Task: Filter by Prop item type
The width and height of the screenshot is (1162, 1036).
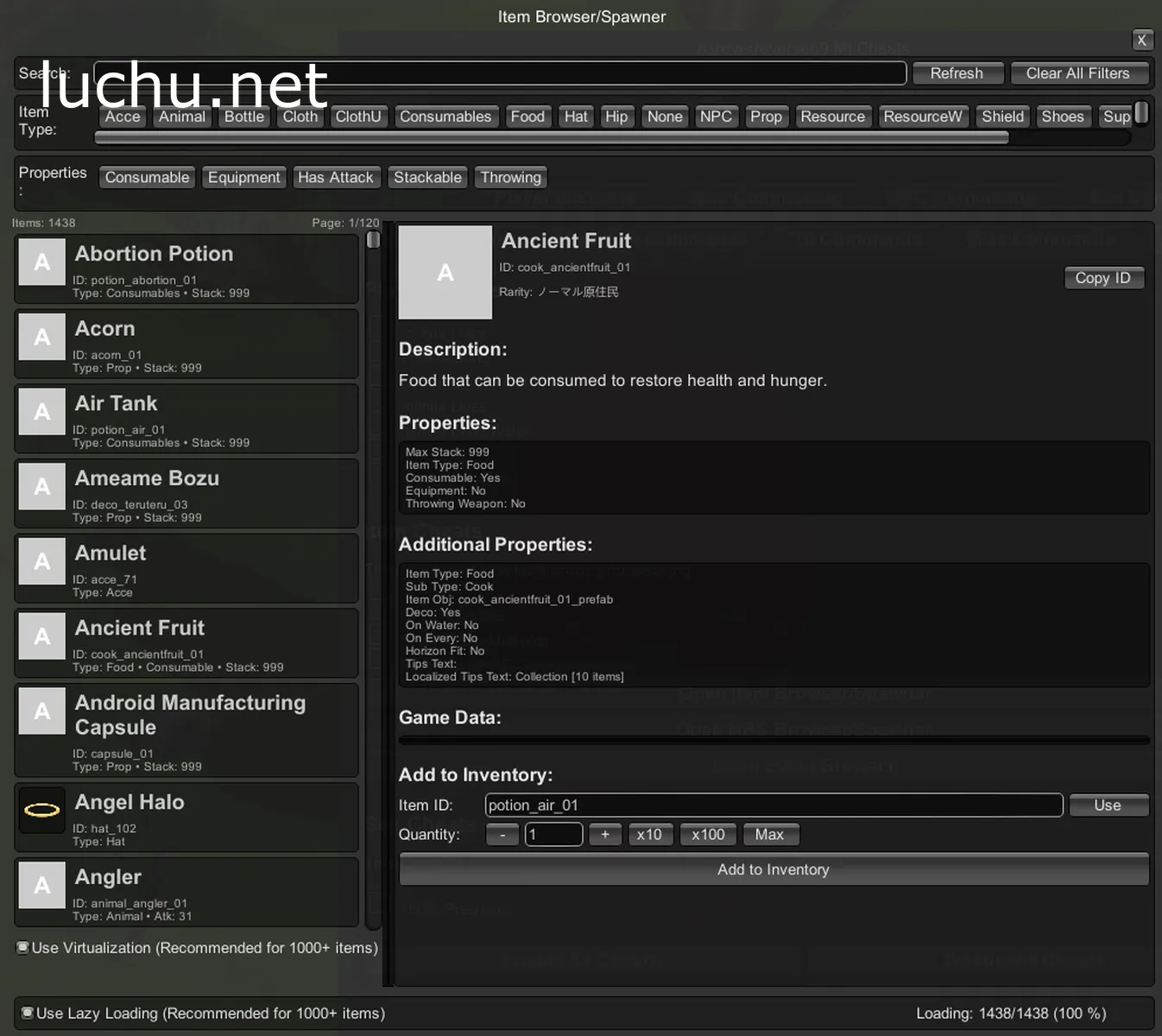Action: 766,117
